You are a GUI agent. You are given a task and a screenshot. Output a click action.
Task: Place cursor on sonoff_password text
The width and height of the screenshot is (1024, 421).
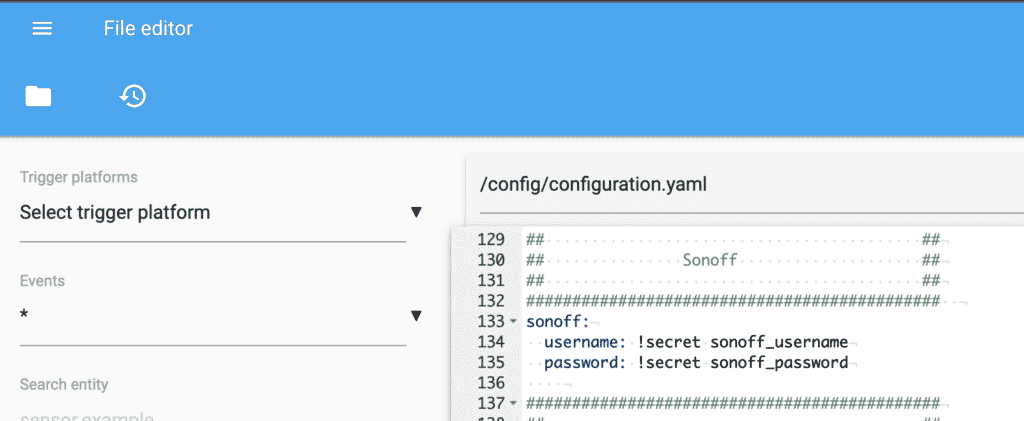pos(779,362)
